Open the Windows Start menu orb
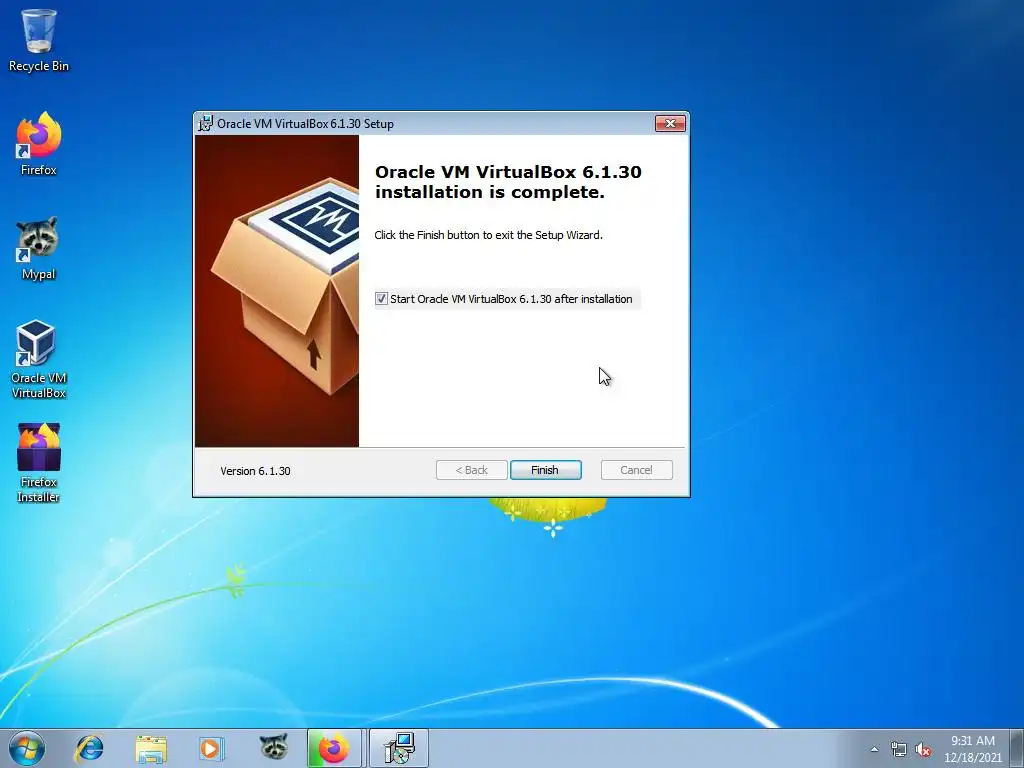This screenshot has width=1024, height=768. click(x=27, y=748)
